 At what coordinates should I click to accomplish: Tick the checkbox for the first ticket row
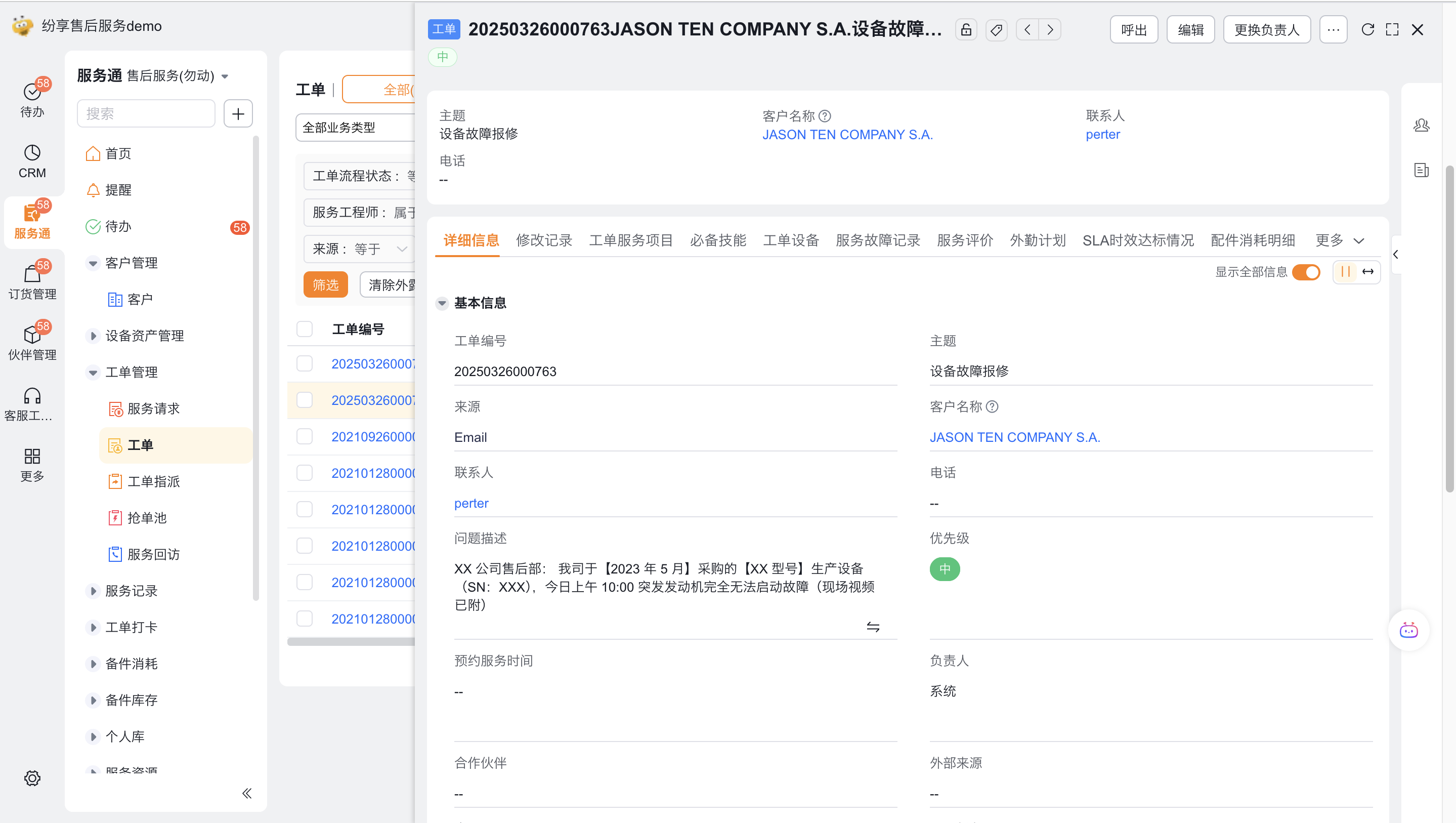[x=305, y=364]
